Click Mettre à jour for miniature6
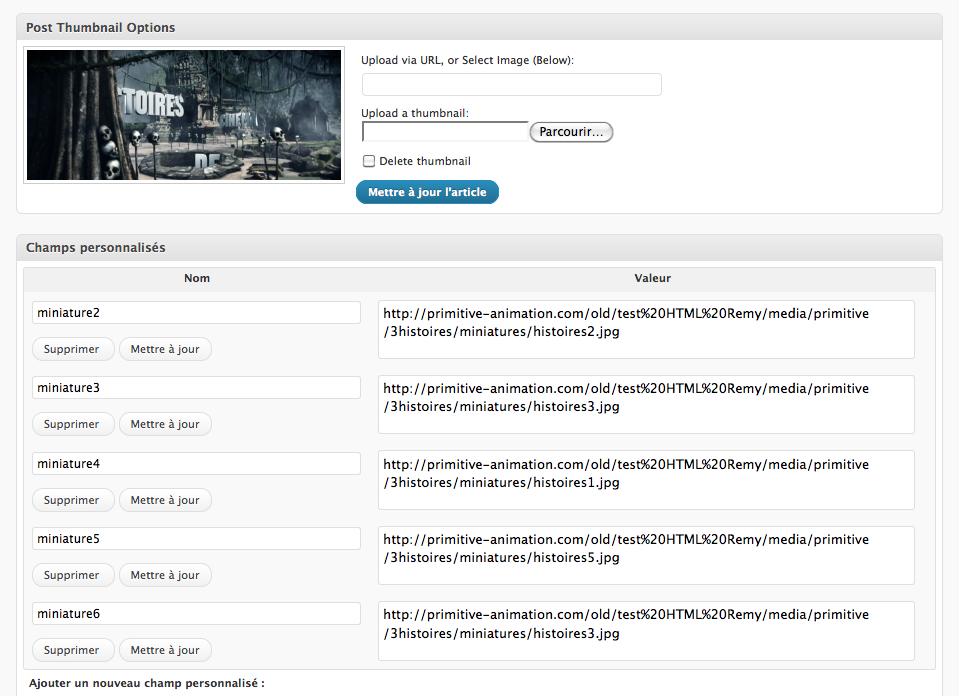The width and height of the screenshot is (959, 696). [165, 650]
